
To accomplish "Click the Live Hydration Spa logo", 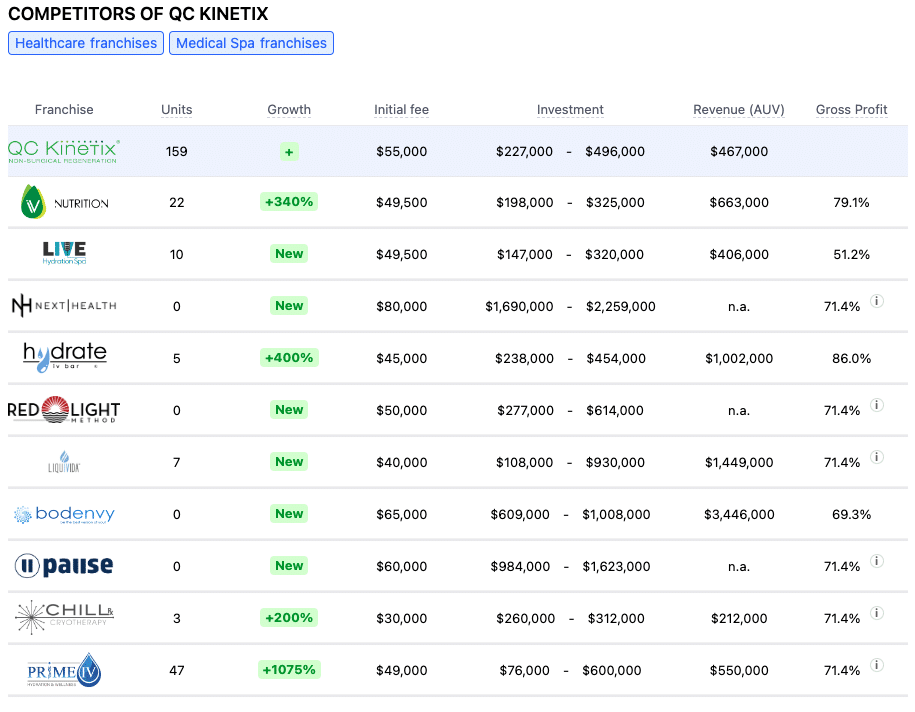I will pyautogui.click(x=64, y=253).
